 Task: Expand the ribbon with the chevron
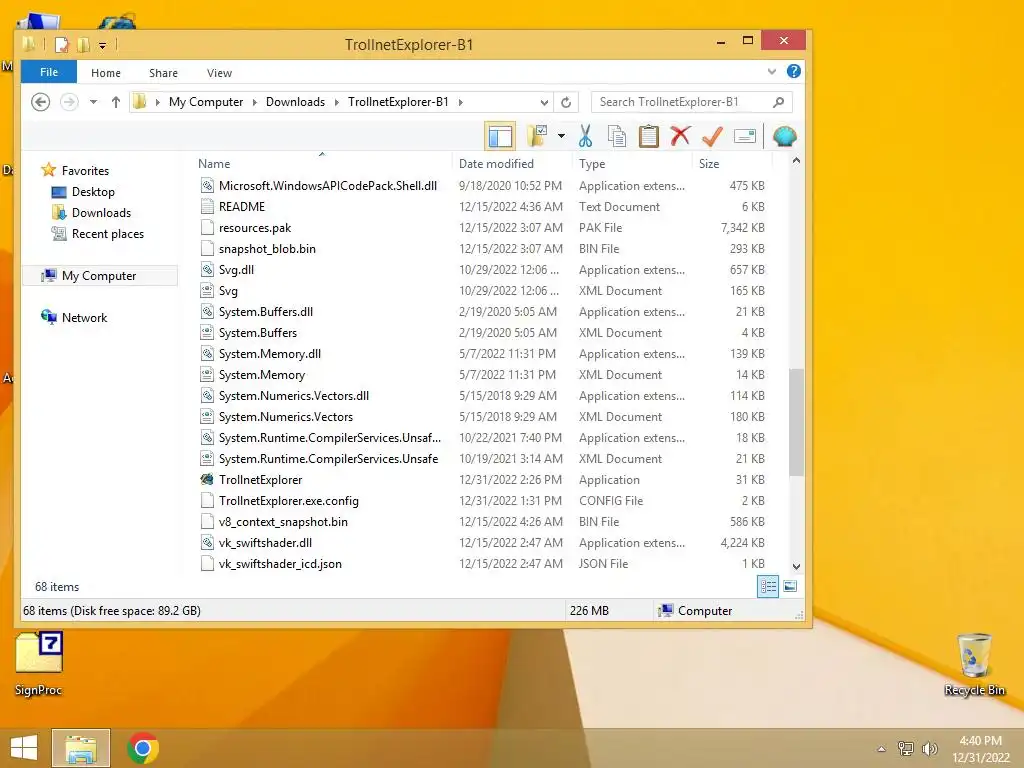(x=771, y=71)
